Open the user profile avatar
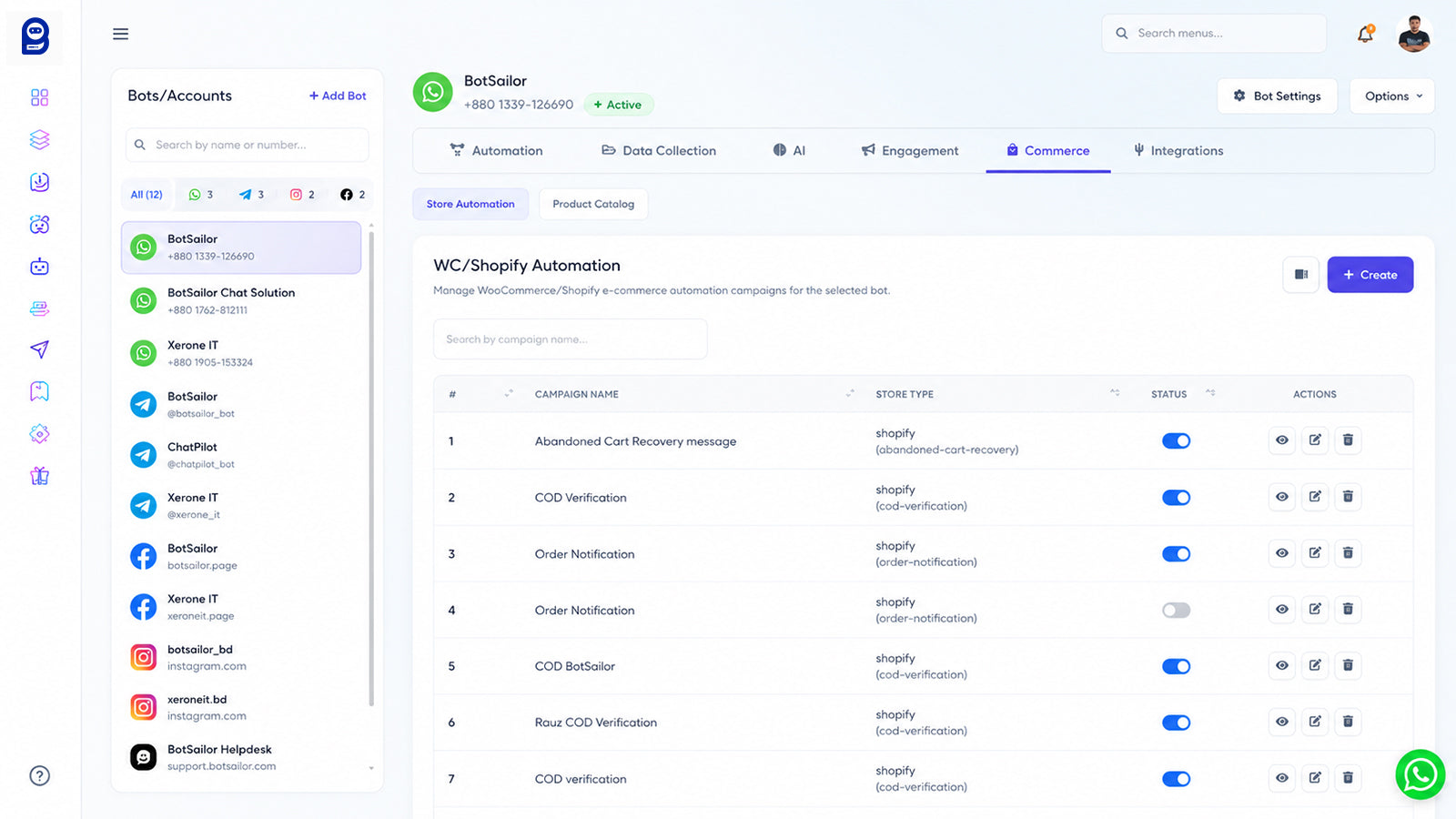 pos(1414,34)
